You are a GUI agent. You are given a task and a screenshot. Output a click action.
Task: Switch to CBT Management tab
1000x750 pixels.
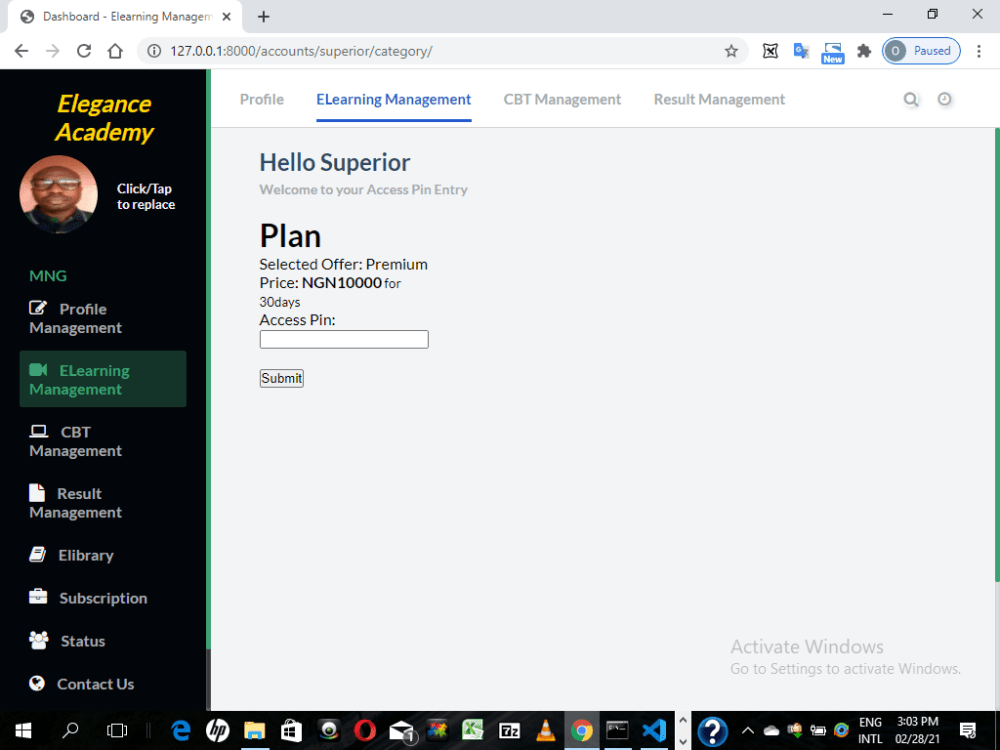point(562,99)
